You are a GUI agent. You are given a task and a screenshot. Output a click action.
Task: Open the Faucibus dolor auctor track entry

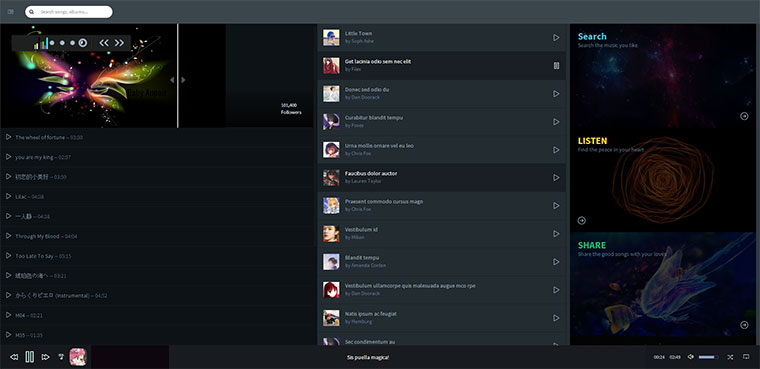tap(442, 177)
